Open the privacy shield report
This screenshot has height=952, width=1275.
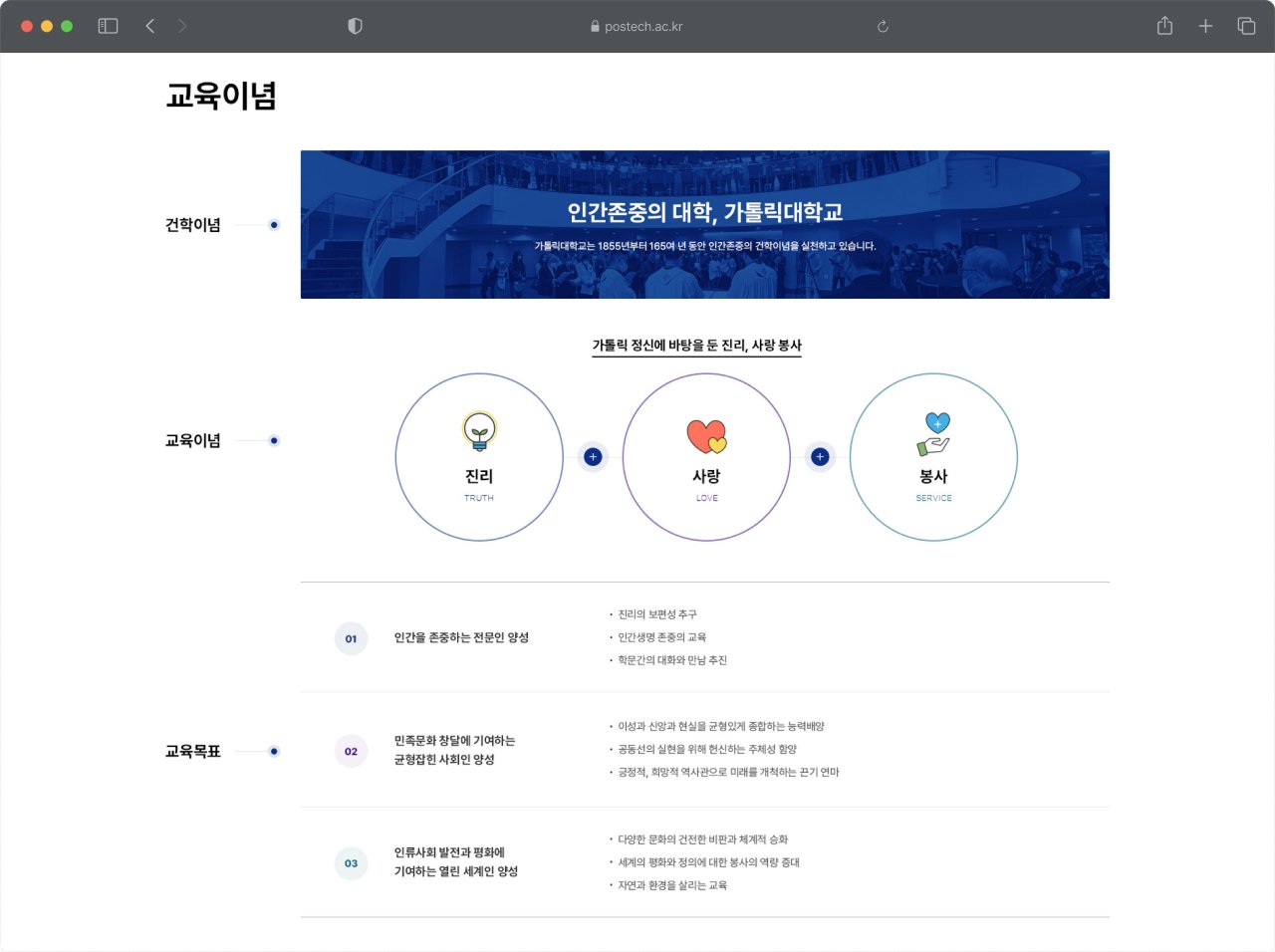pos(355,26)
